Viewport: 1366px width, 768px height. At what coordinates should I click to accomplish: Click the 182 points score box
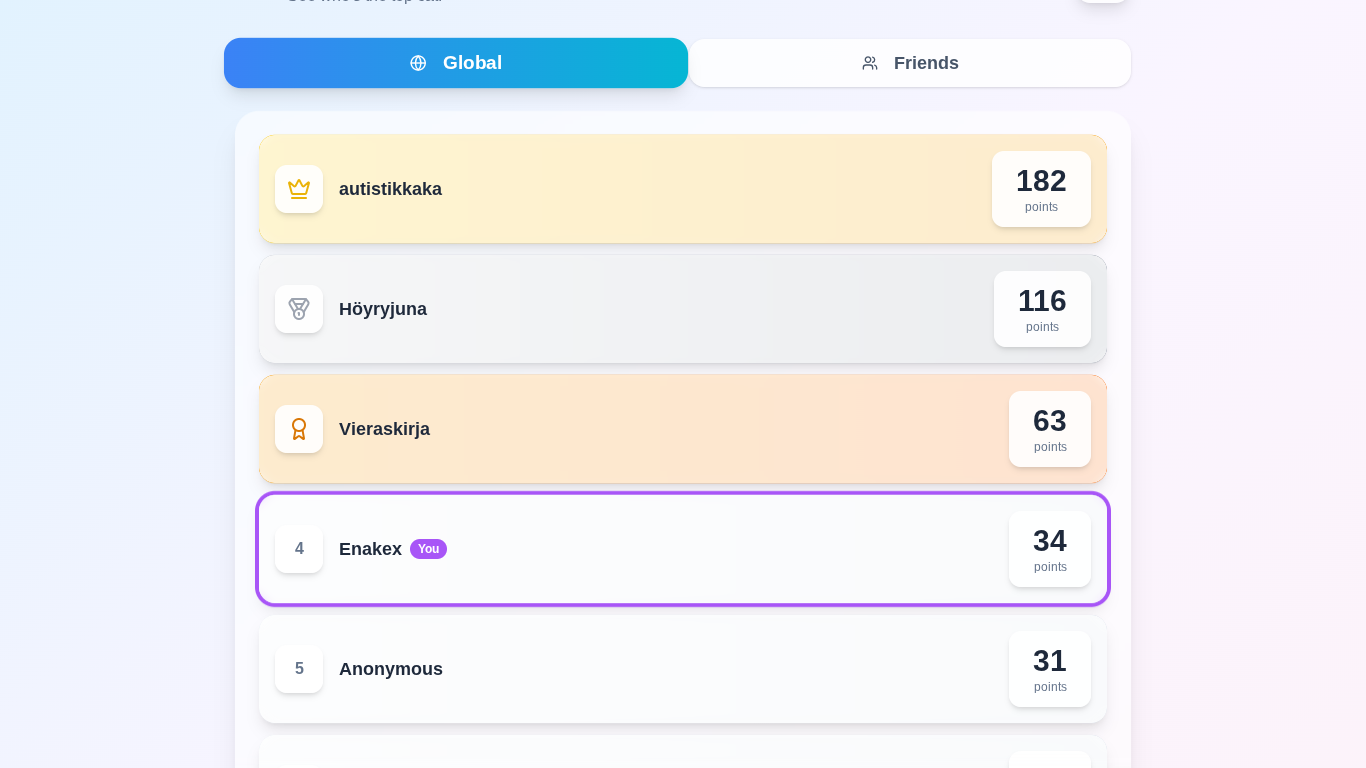tap(1041, 189)
